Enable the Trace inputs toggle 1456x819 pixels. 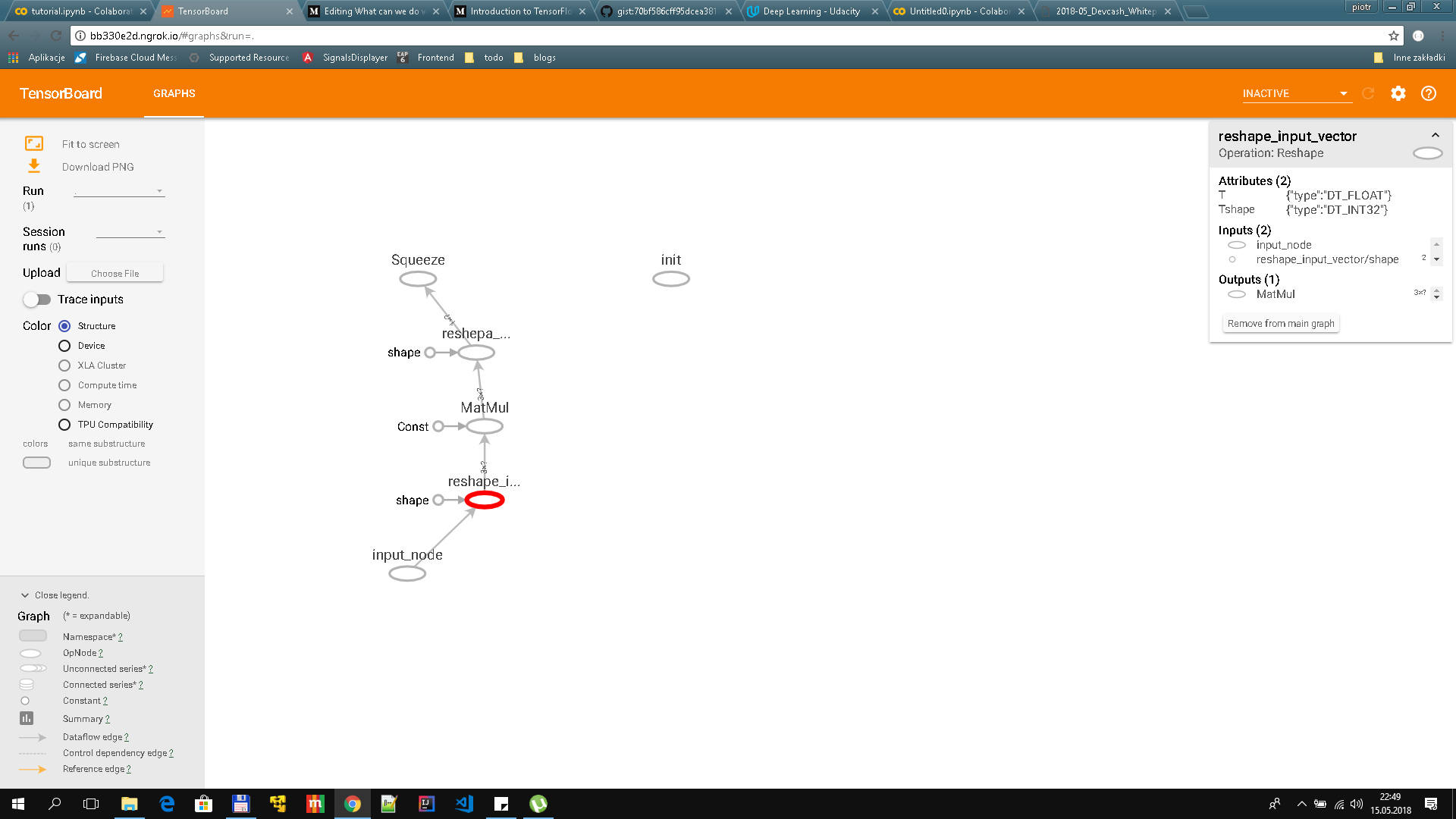pyautogui.click(x=37, y=300)
